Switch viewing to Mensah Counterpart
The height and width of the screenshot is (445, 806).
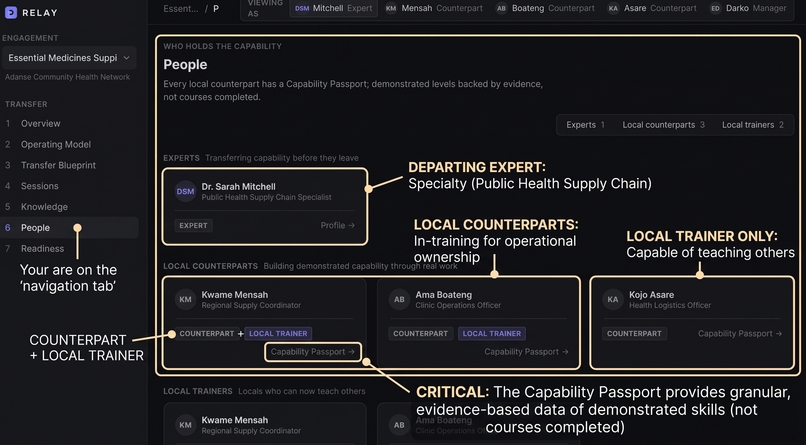pos(434,8)
